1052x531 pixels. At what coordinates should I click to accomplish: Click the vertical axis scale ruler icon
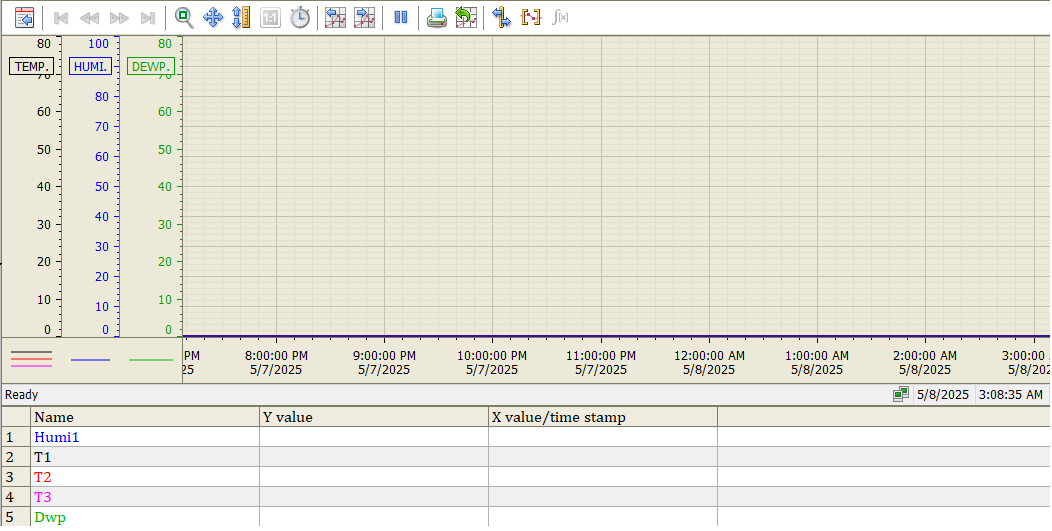(240, 17)
